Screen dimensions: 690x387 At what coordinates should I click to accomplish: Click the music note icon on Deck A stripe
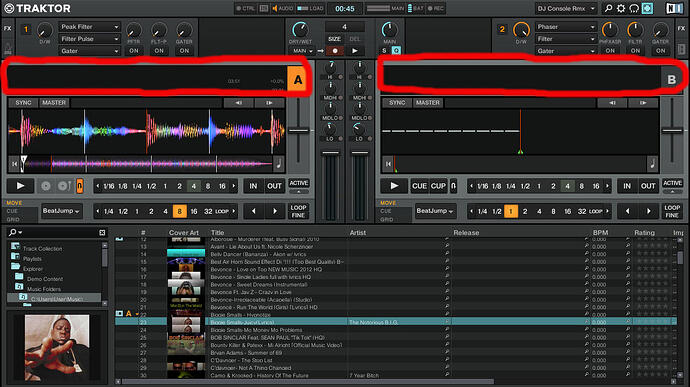(x=279, y=164)
